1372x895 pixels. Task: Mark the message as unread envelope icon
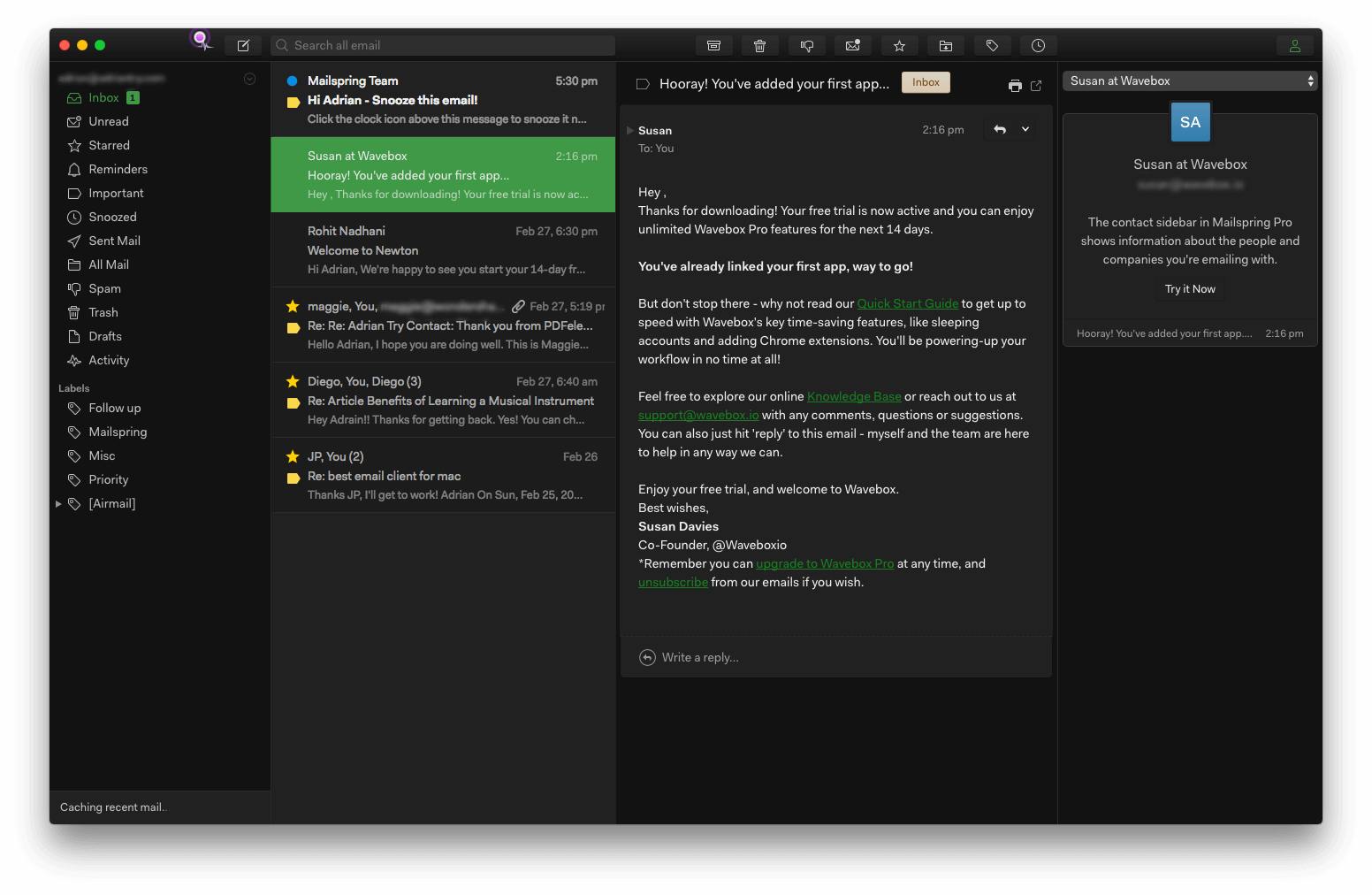853,45
